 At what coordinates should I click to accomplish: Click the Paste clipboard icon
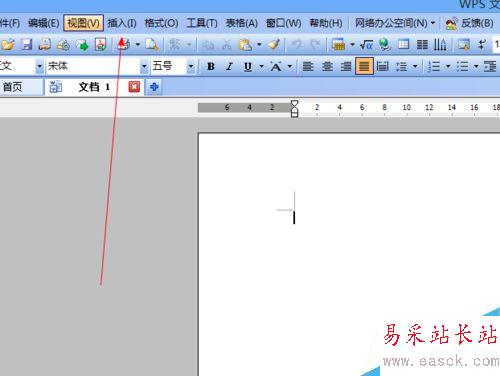pos(245,44)
